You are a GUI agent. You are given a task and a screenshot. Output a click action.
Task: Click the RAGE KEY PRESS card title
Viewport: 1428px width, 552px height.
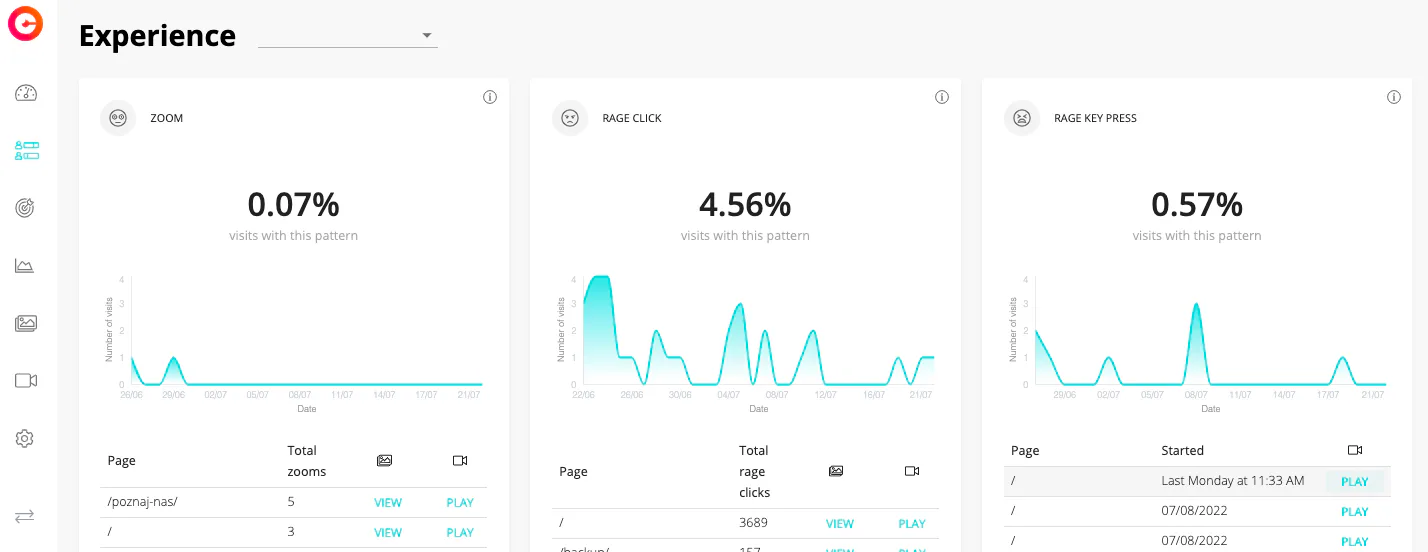(x=1095, y=118)
